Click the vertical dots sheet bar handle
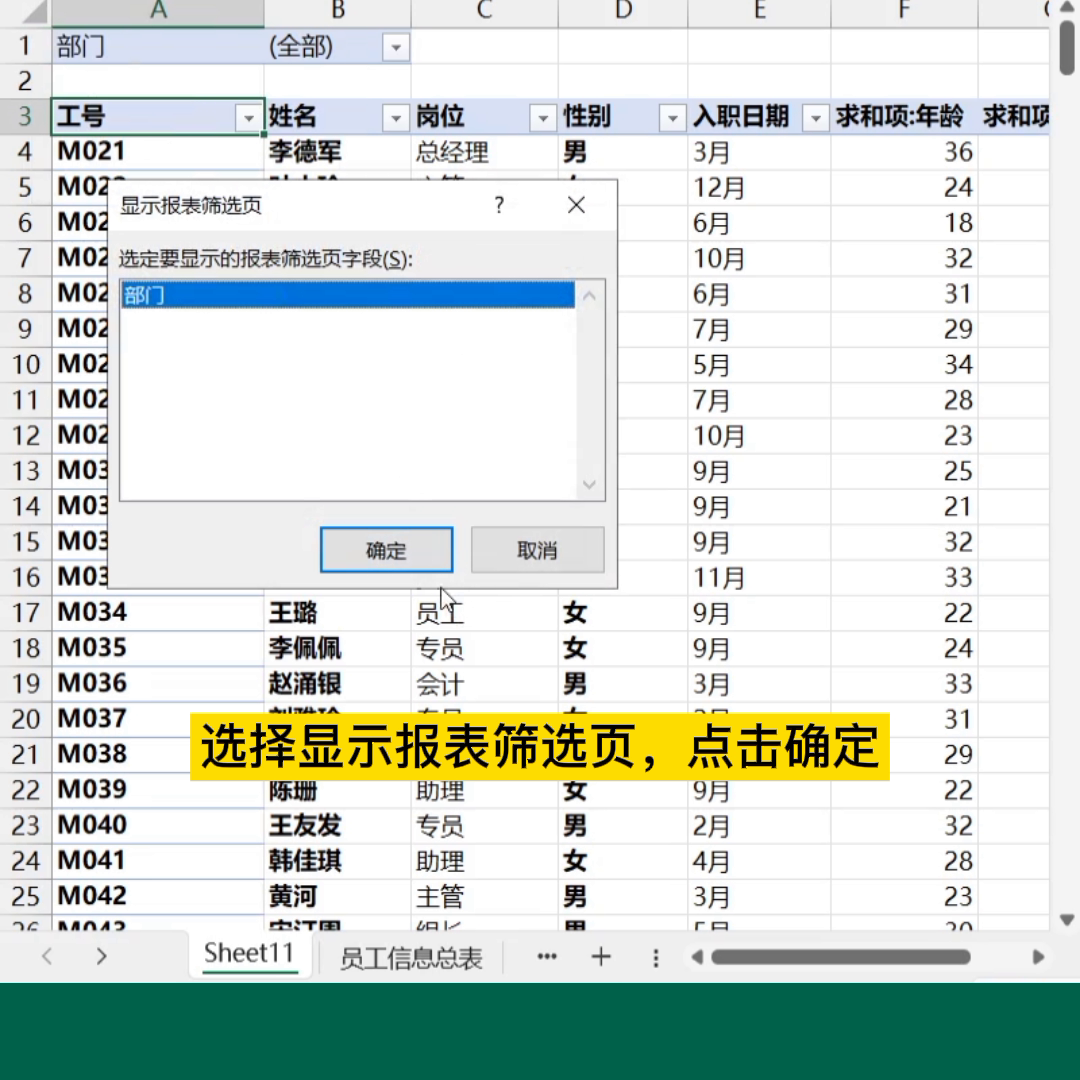This screenshot has width=1080, height=1080. 656,957
